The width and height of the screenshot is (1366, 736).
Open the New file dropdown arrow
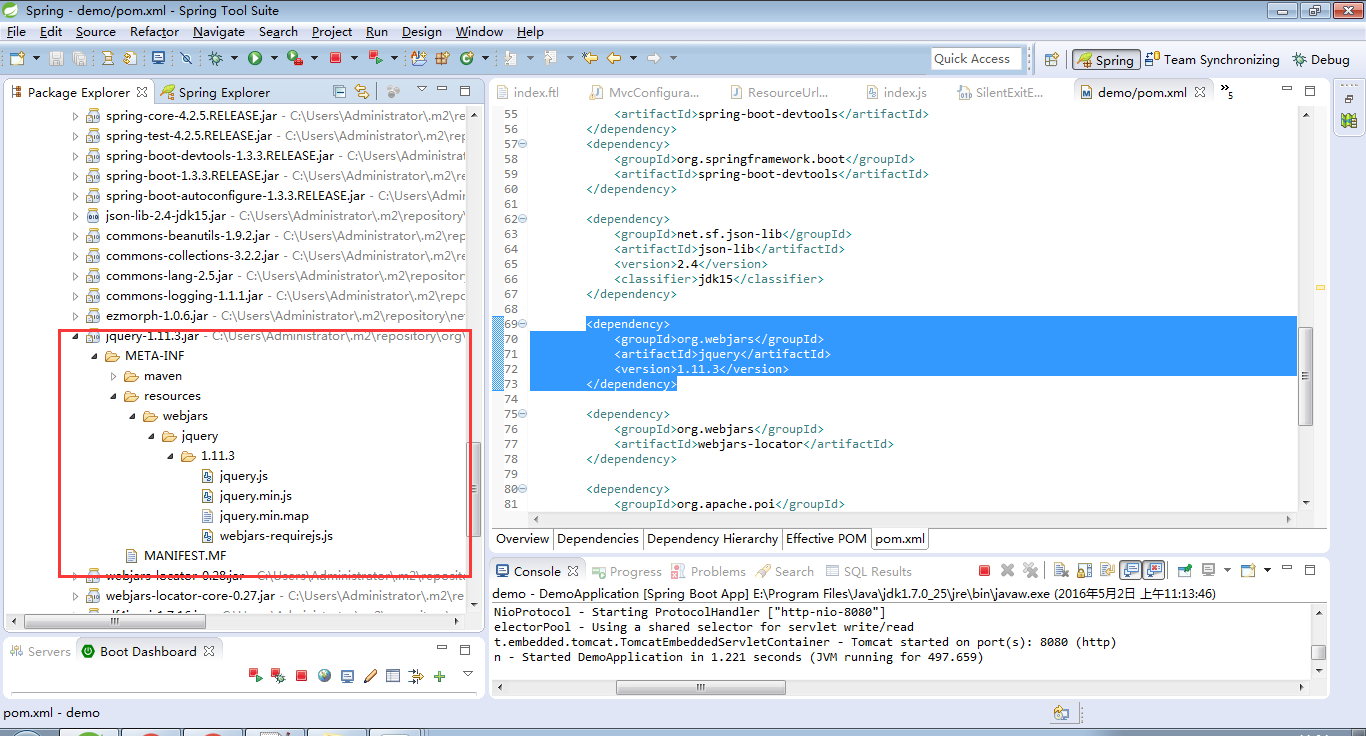pyautogui.click(x=34, y=59)
